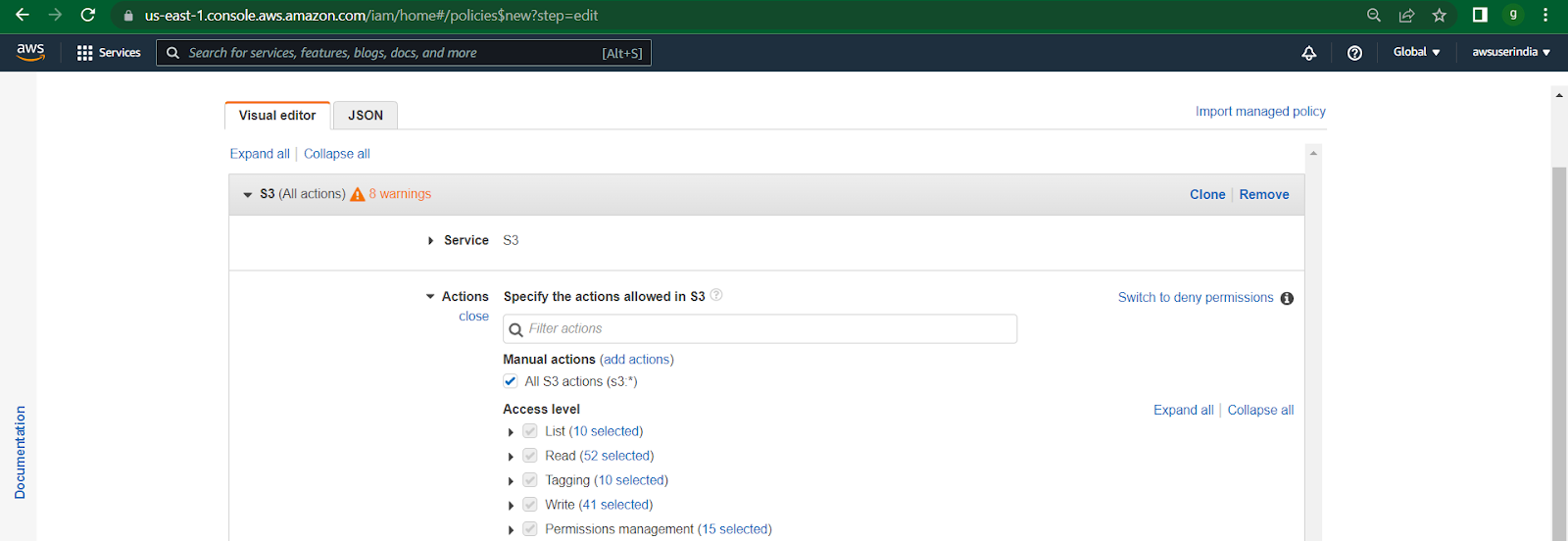1568x541 pixels.
Task: Collapse the Actions section arrow
Action: click(x=430, y=297)
